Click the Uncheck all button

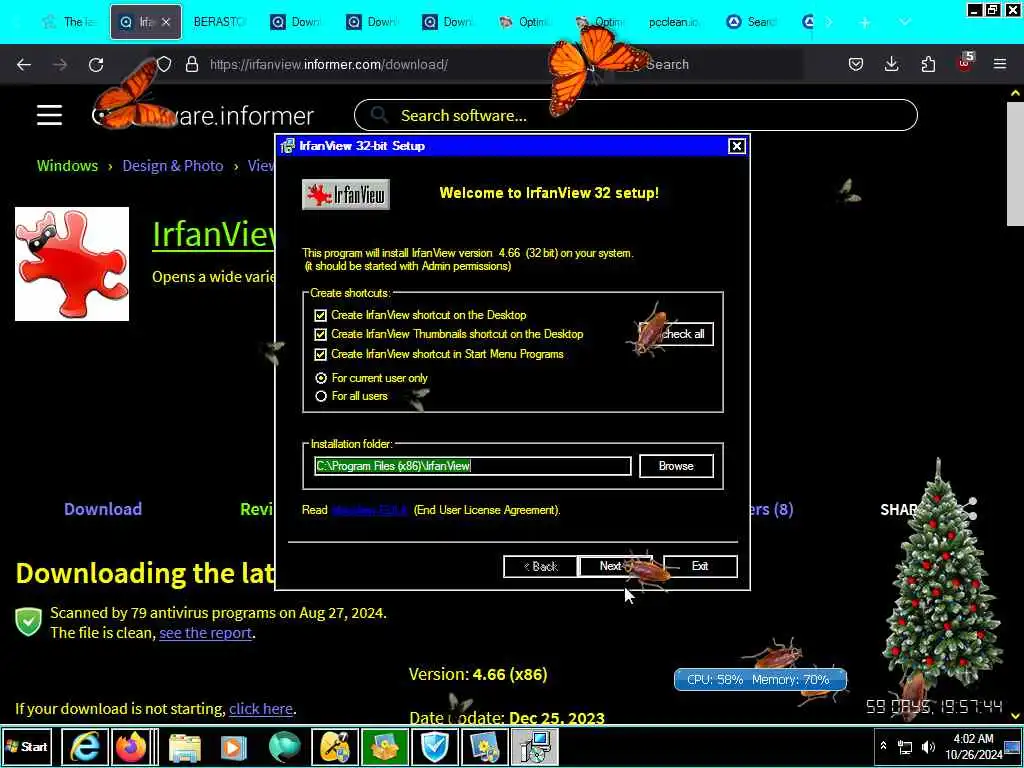(x=676, y=334)
